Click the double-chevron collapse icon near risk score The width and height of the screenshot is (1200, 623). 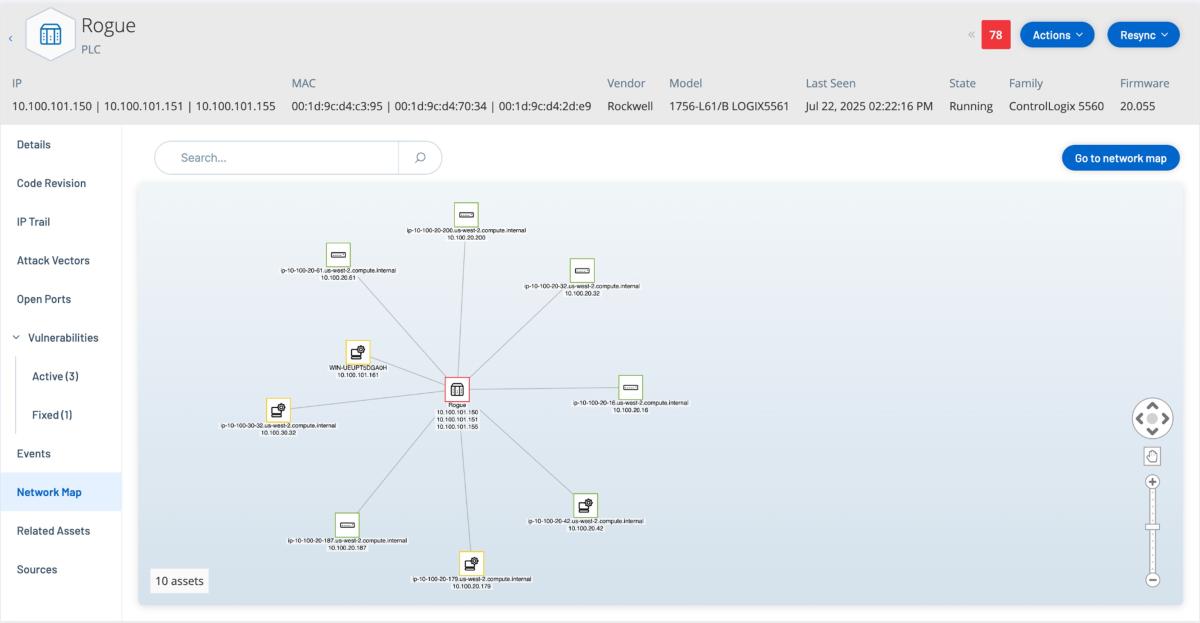click(x=970, y=35)
